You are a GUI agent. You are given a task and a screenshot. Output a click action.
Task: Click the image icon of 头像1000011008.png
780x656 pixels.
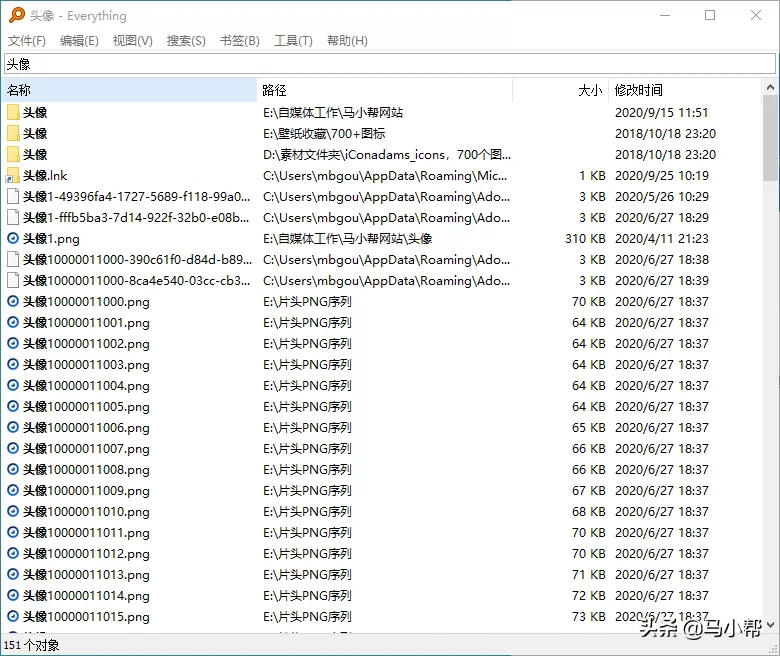point(13,469)
